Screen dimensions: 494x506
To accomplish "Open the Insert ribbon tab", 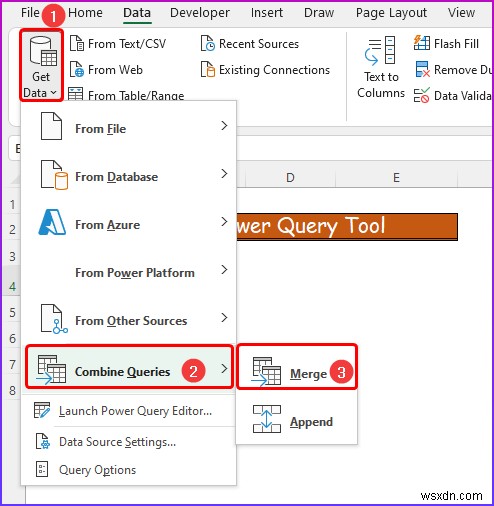I will [267, 13].
